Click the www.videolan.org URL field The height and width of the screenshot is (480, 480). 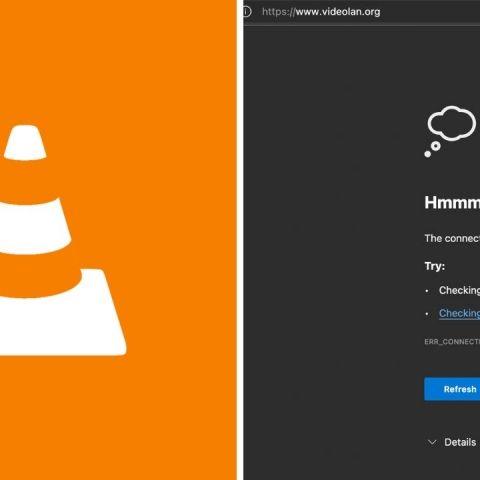pyautogui.click(x=321, y=12)
